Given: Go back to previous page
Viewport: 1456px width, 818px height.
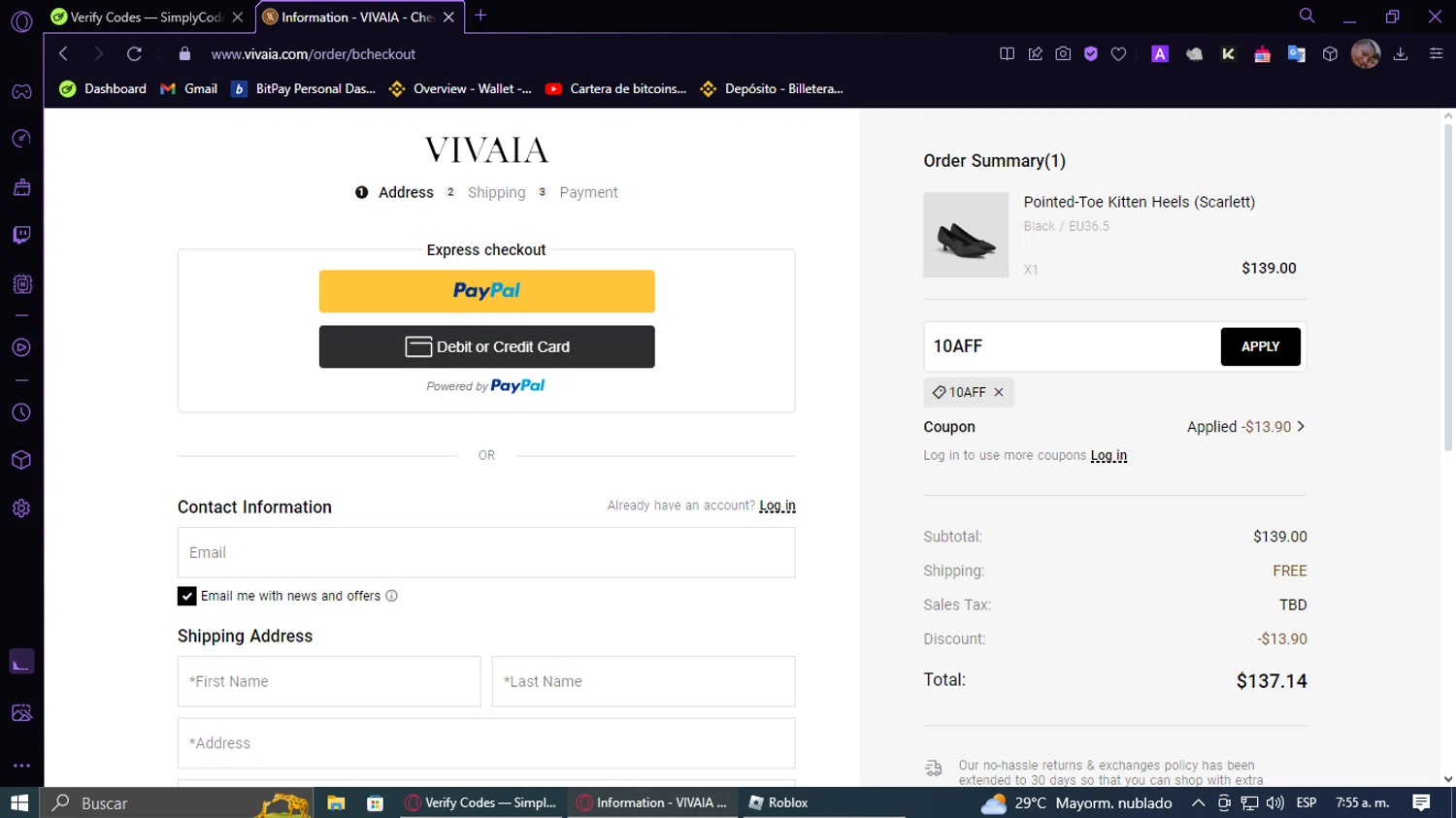Looking at the screenshot, I should pos(63,54).
